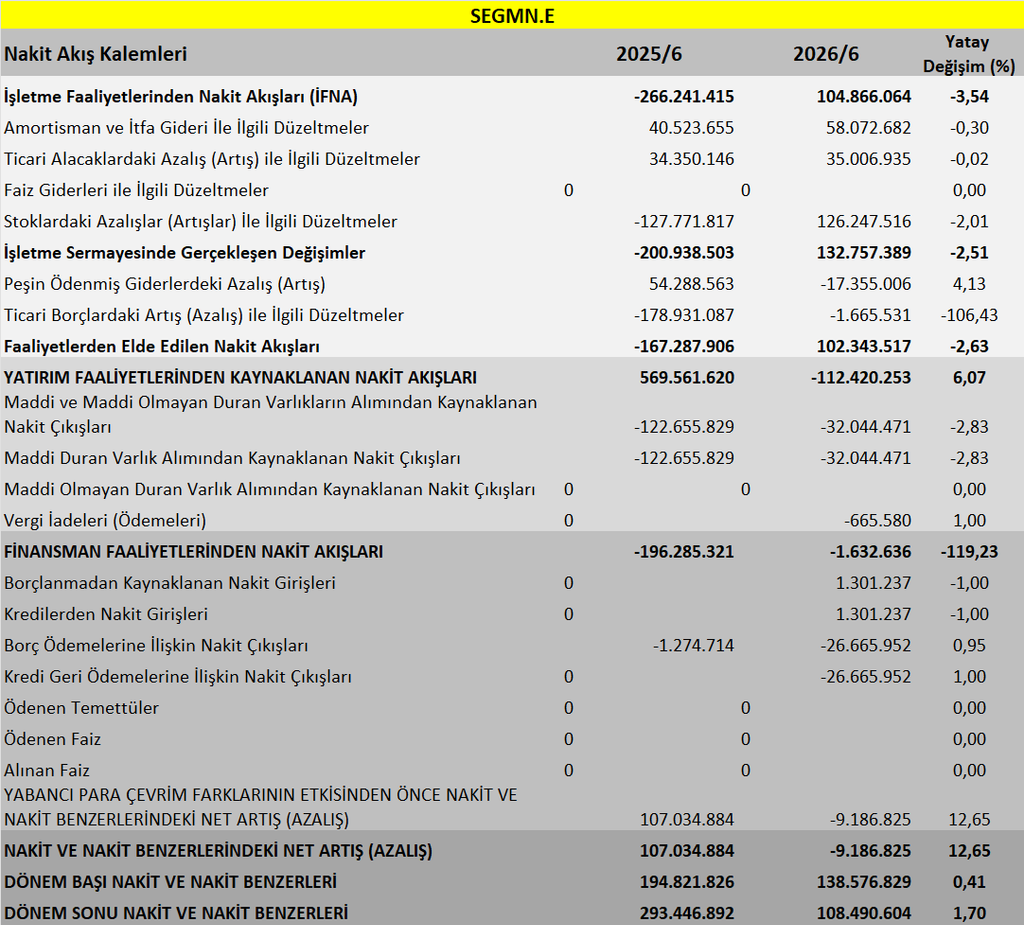Click the value 102.343.517
The image size is (1024, 925).
tap(863, 346)
